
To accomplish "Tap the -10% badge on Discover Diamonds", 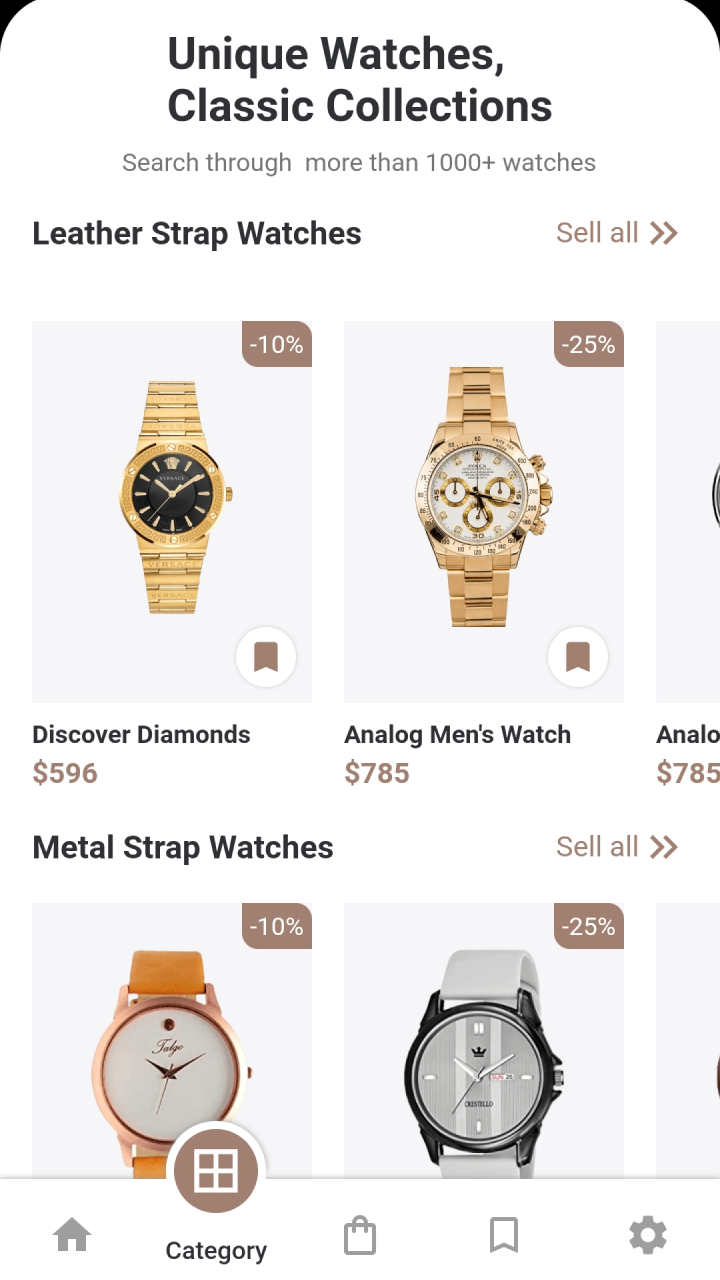I will click(277, 344).
